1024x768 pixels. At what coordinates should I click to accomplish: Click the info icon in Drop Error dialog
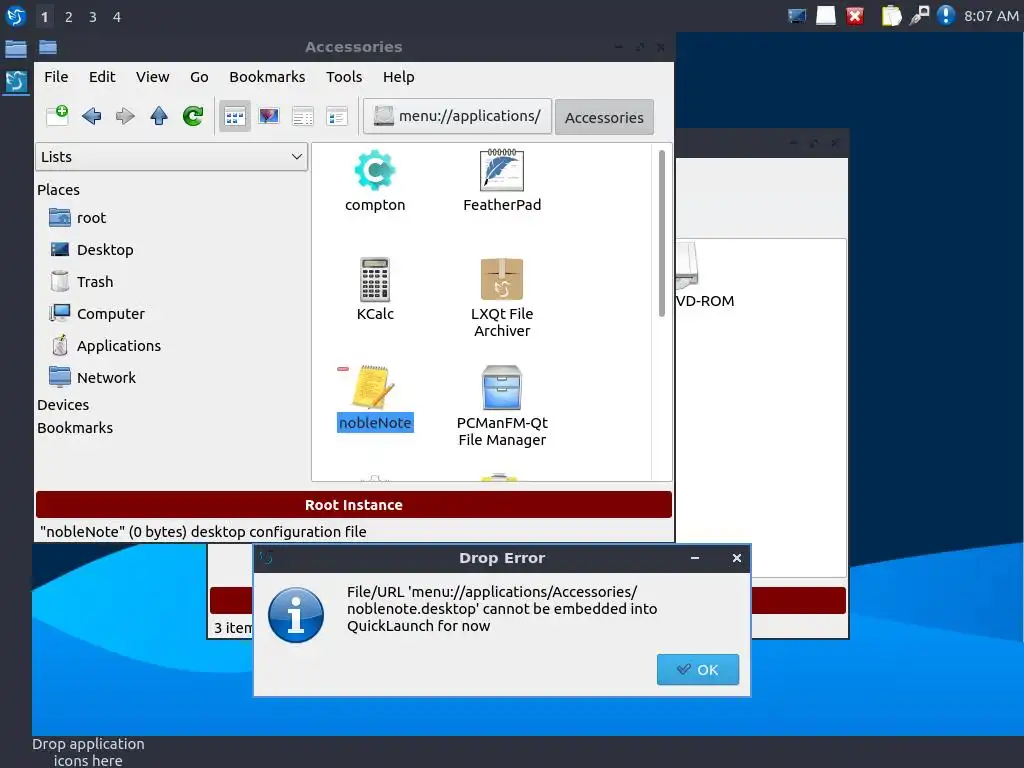296,615
